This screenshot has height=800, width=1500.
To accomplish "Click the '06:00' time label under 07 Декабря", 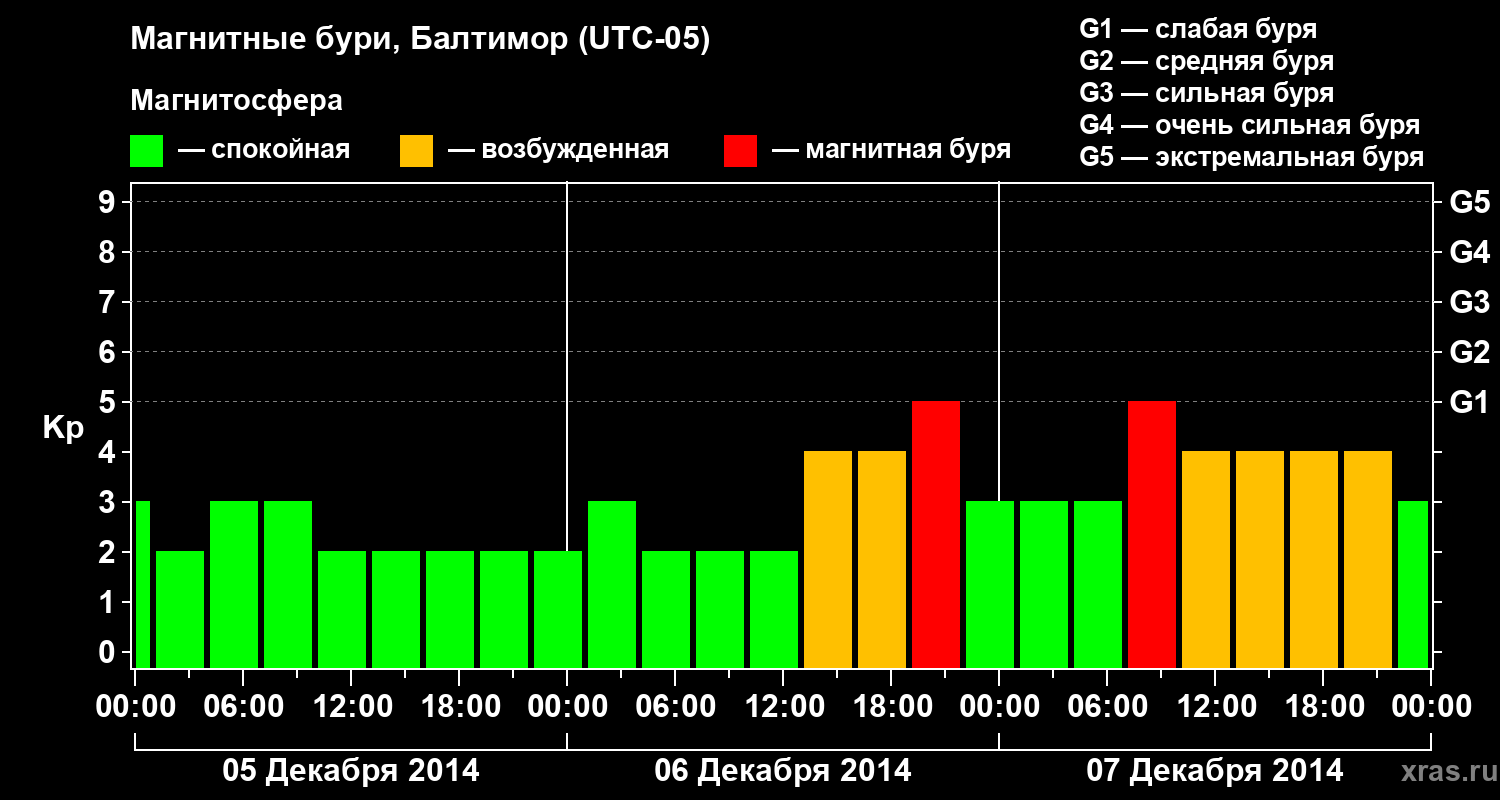I will click(x=1107, y=707).
